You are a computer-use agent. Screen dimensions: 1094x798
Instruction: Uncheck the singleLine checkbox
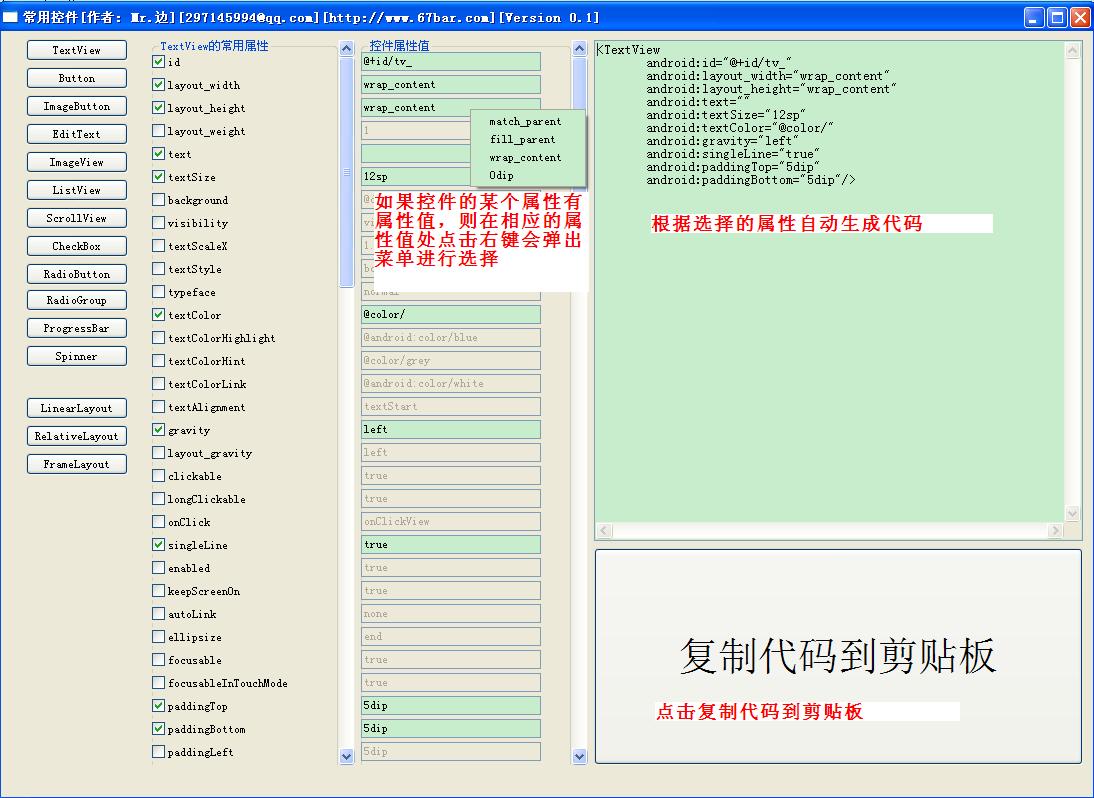point(158,545)
